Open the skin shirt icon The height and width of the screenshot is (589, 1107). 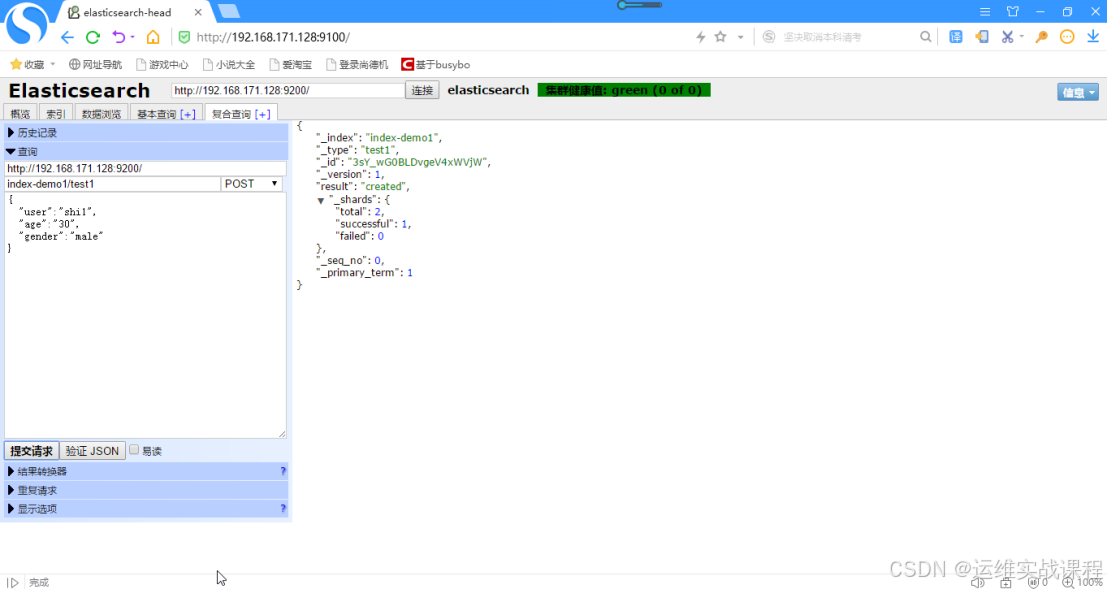click(1012, 11)
